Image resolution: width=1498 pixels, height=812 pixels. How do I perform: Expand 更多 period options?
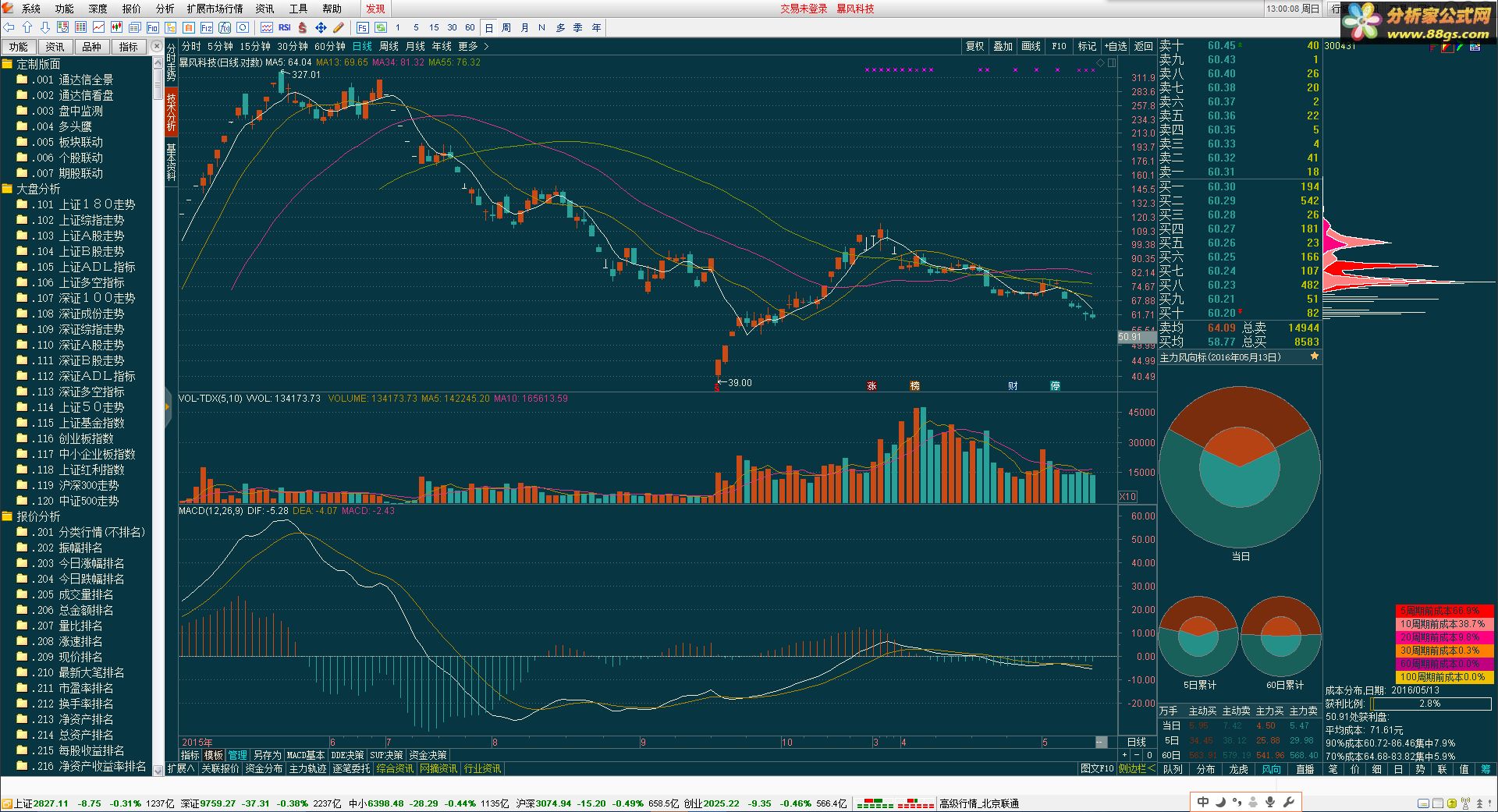(x=473, y=47)
